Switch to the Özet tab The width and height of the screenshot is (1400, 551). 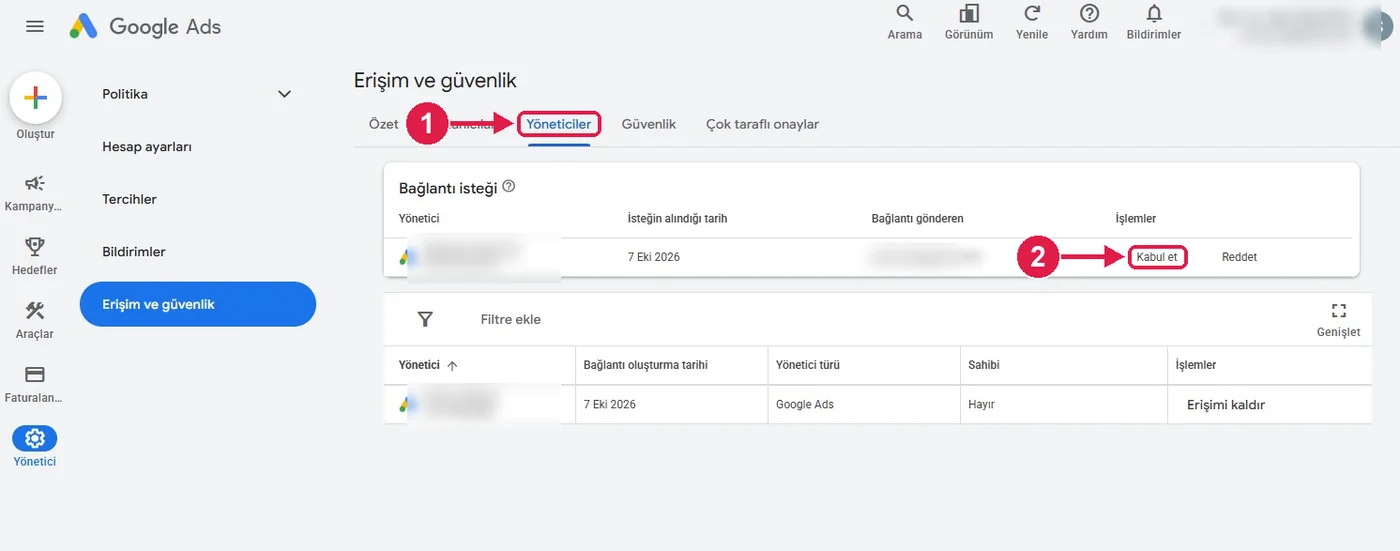(x=384, y=124)
